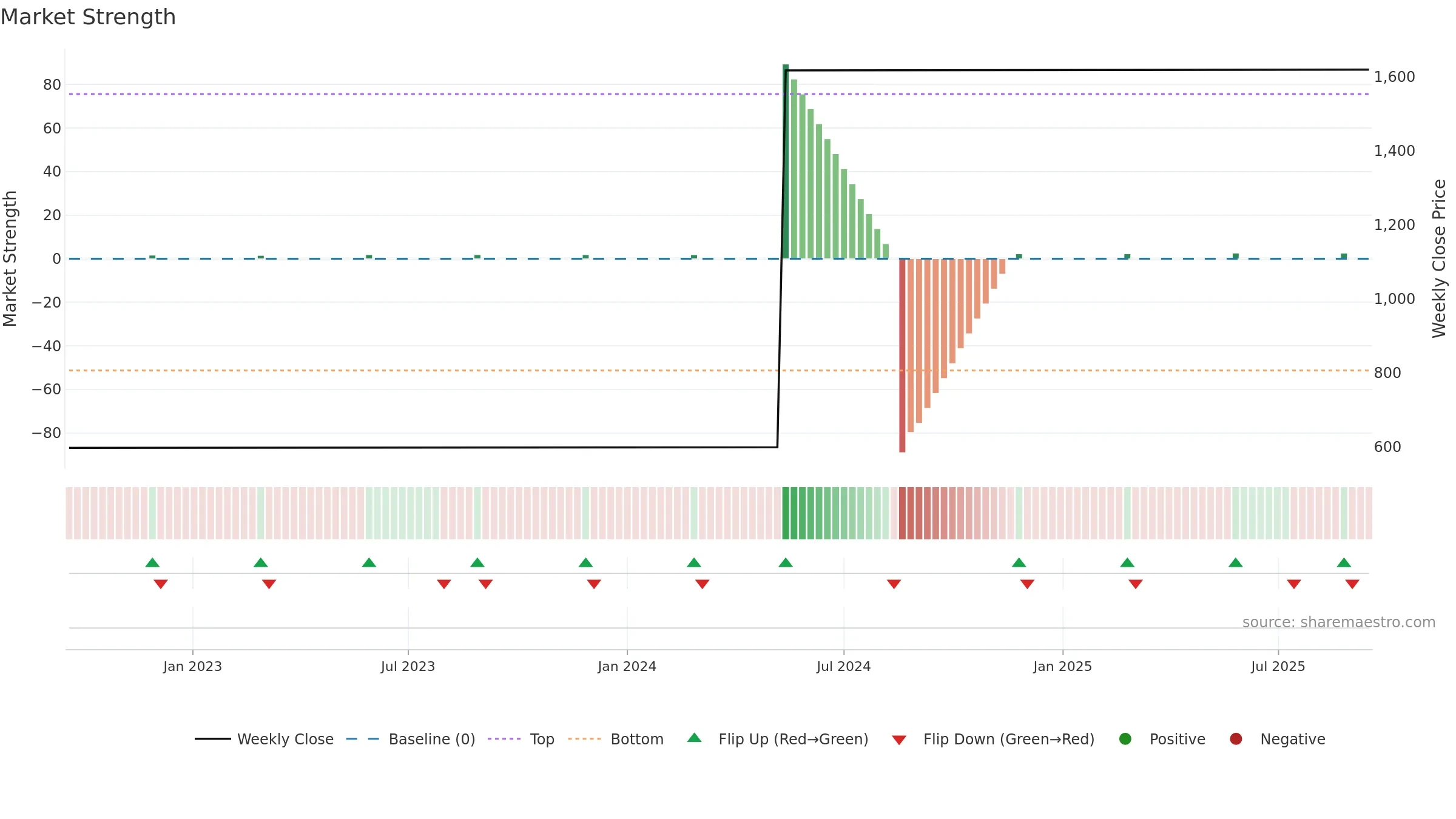The width and height of the screenshot is (1456, 819).
Task: Toggle the Weekly Close legend entry
Action: coord(264,739)
